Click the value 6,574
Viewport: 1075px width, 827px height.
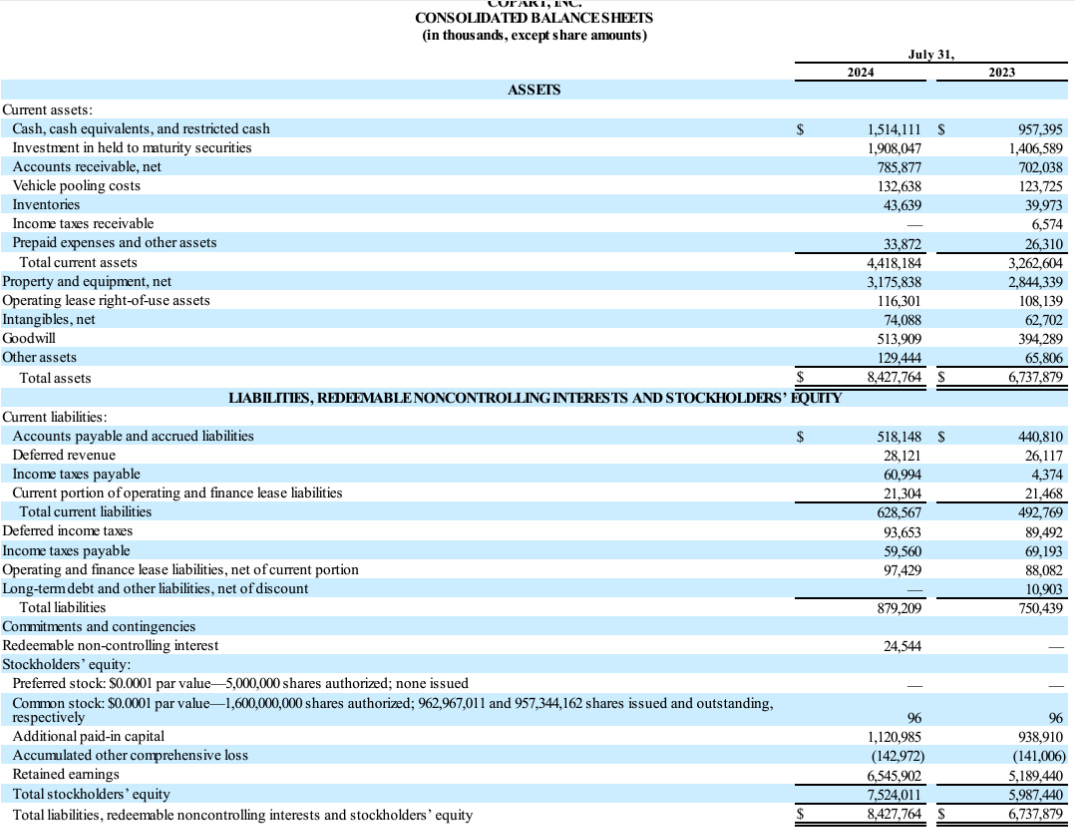coord(1047,225)
